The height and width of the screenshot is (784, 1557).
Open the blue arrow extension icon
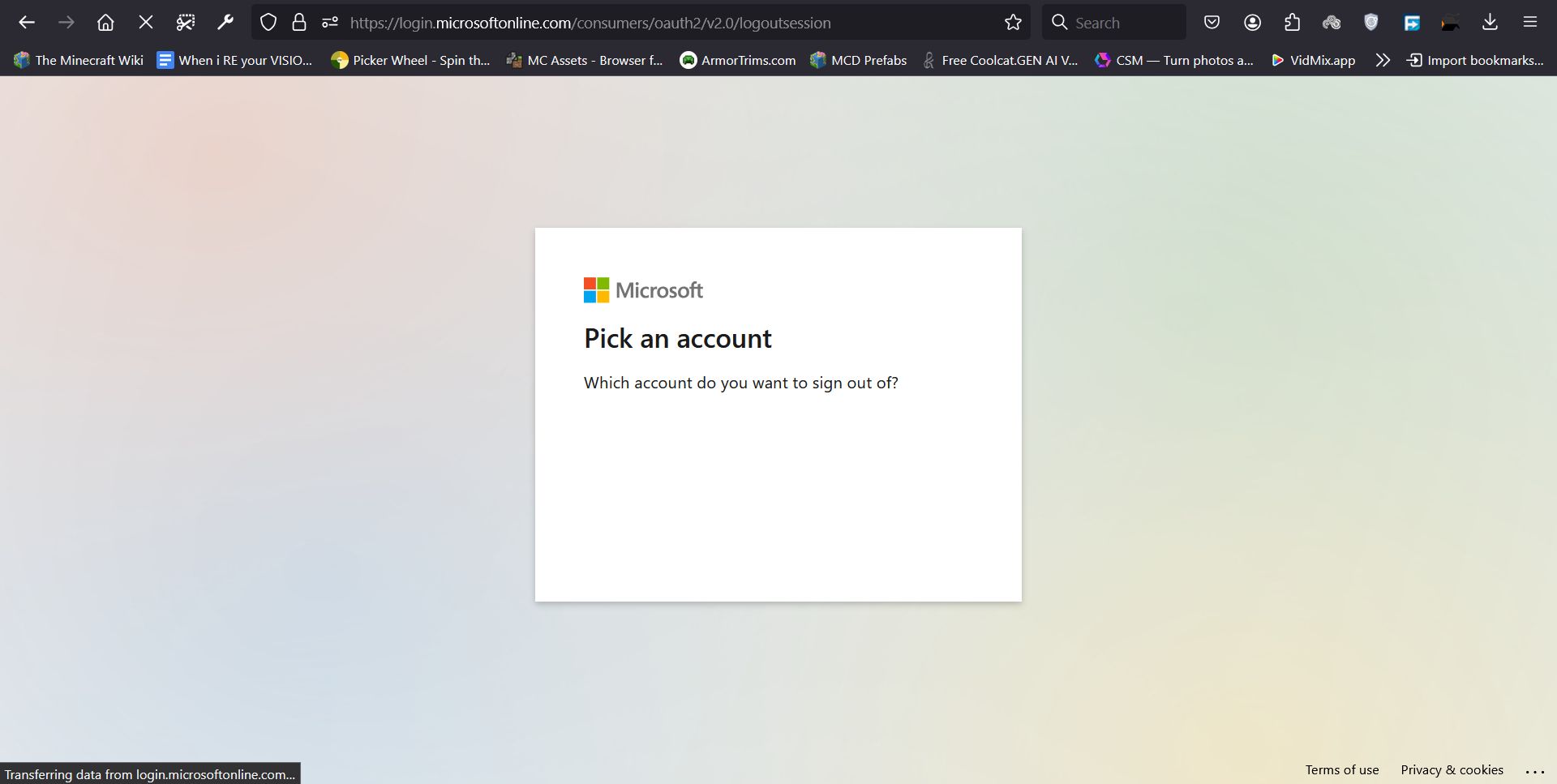pyautogui.click(x=1412, y=23)
